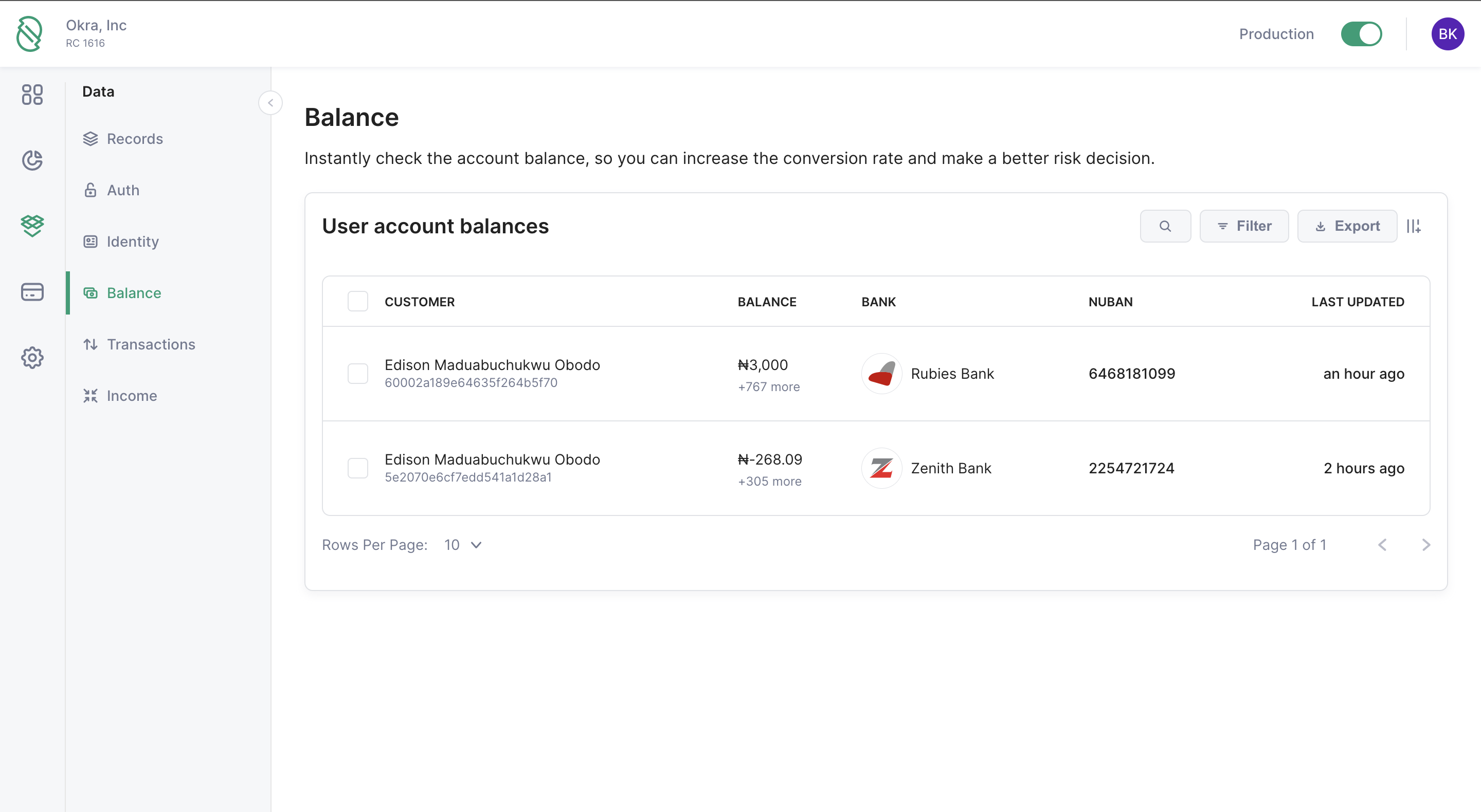Go to next page arrow
The image size is (1481, 812).
click(x=1426, y=545)
